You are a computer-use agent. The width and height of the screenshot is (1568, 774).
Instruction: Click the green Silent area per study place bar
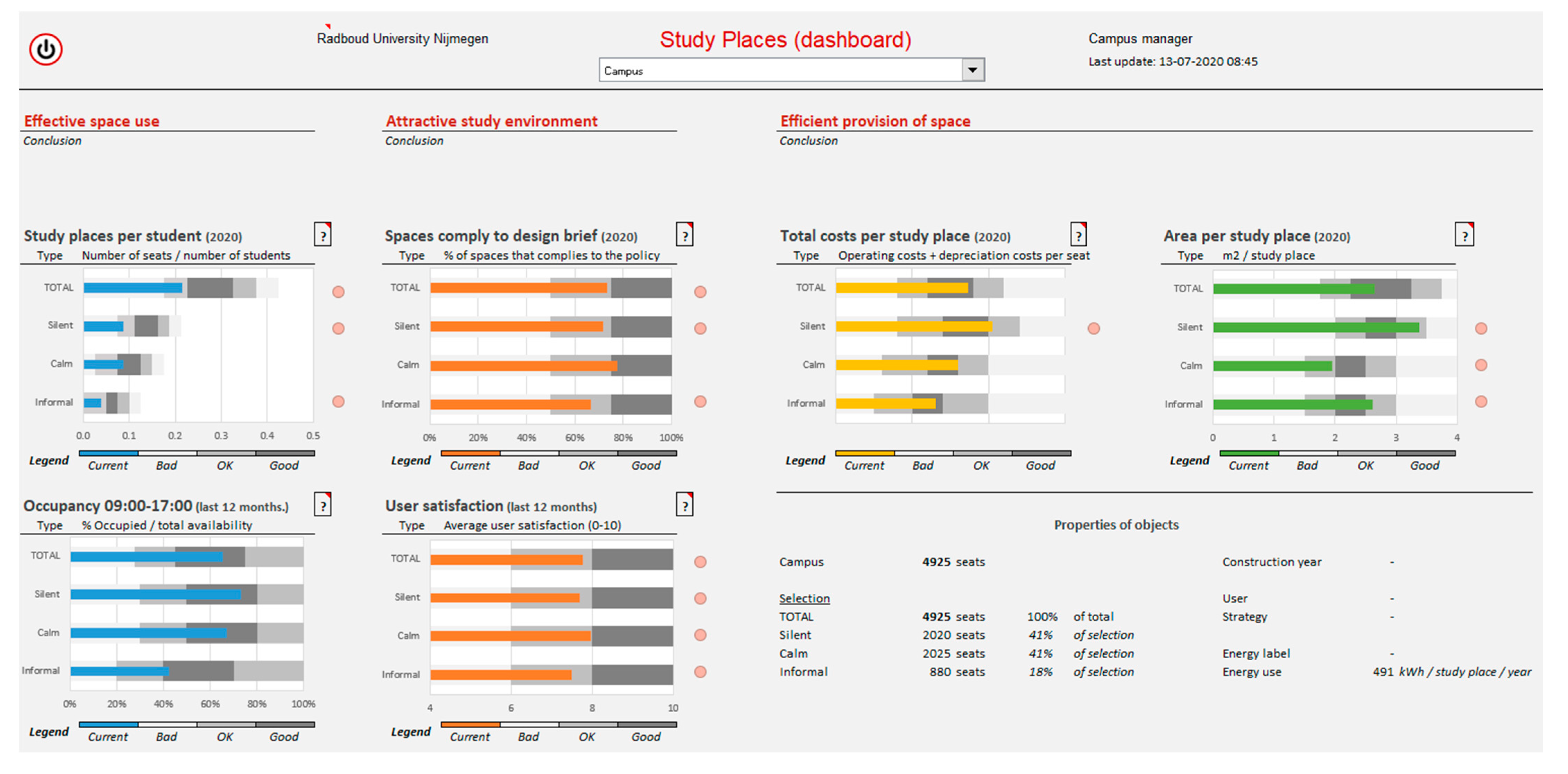click(x=1316, y=328)
